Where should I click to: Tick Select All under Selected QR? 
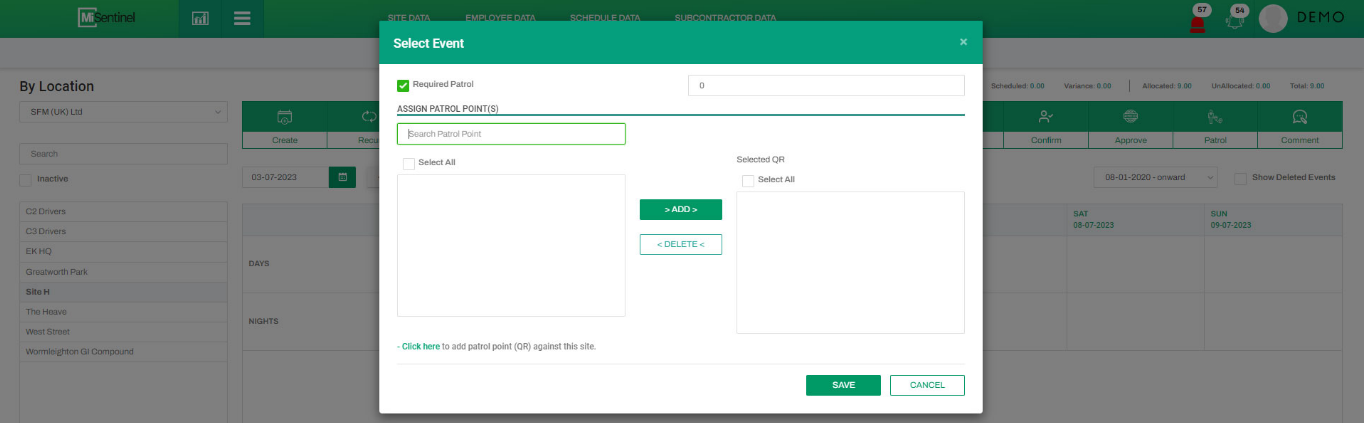point(748,180)
